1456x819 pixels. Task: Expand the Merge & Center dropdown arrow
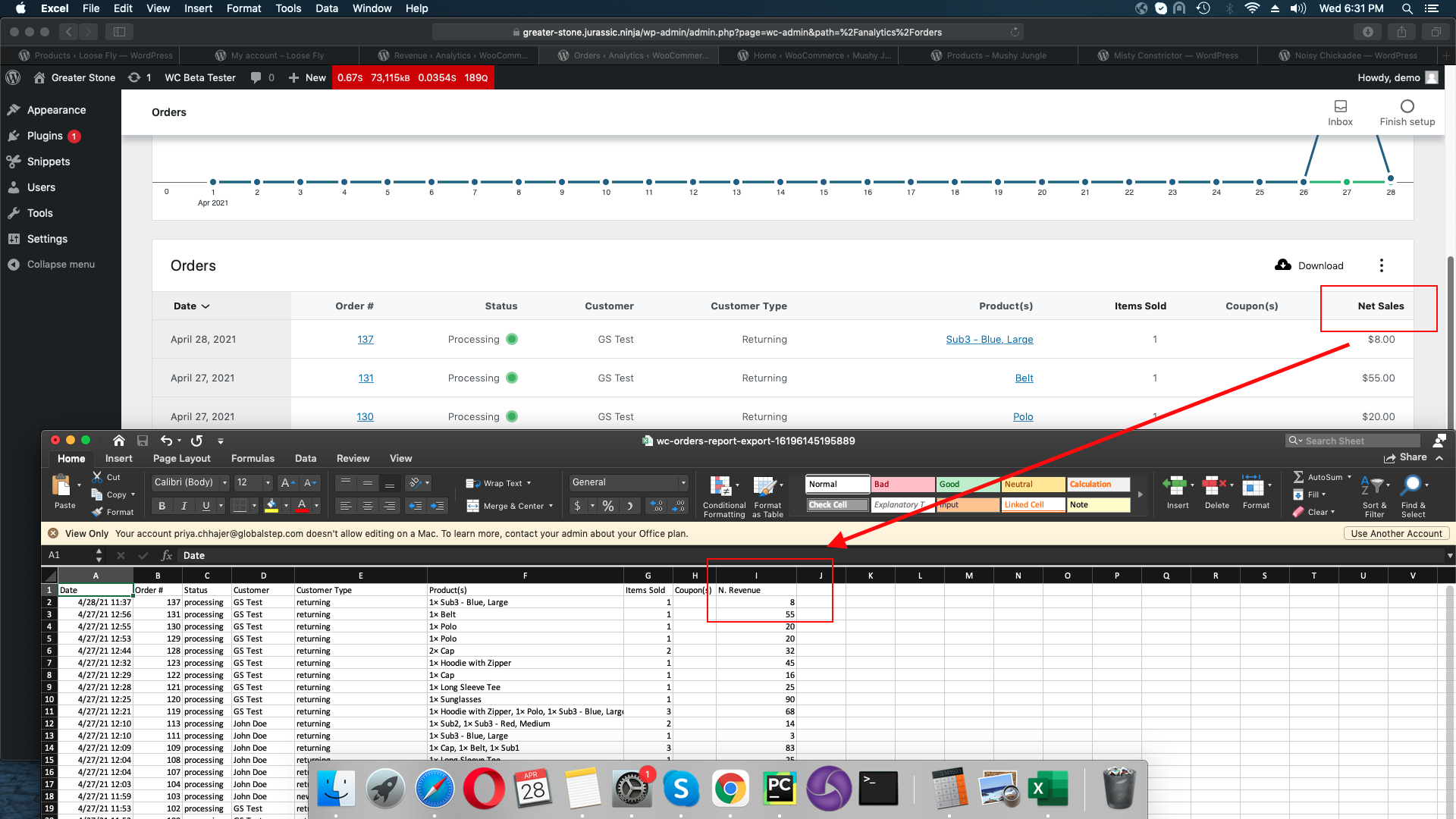click(x=551, y=505)
